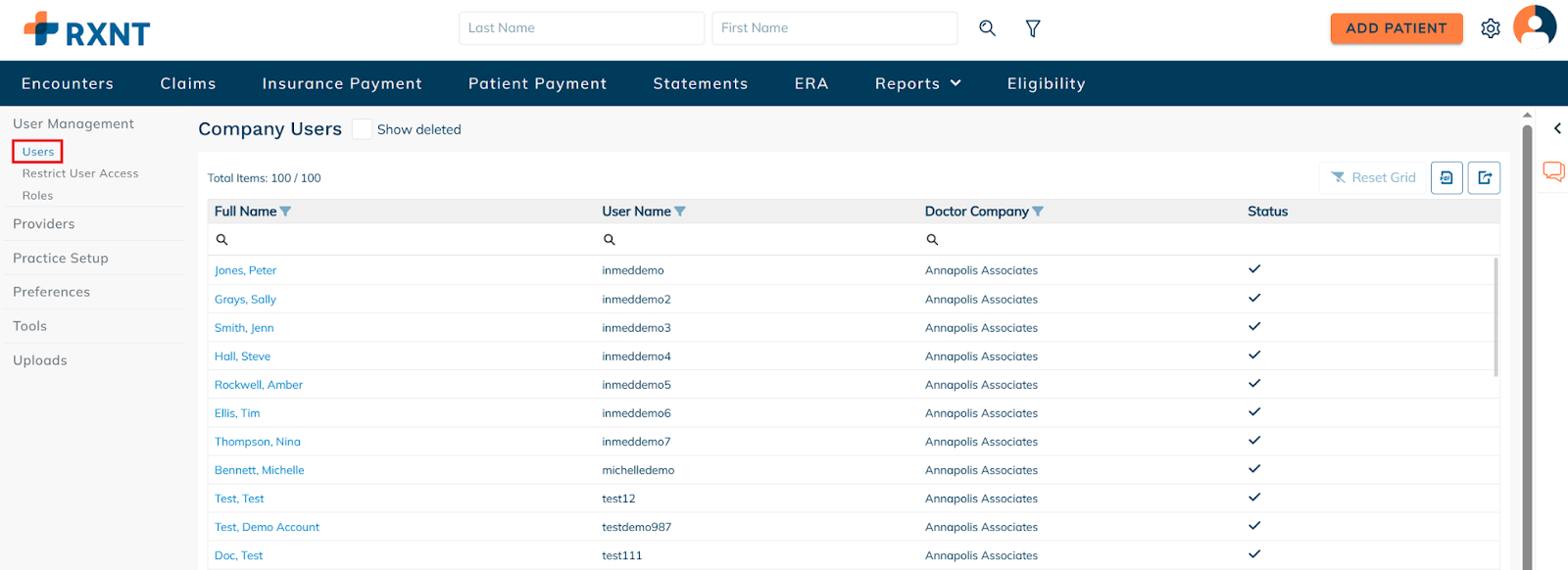Focus the Last Name search field

581,28
